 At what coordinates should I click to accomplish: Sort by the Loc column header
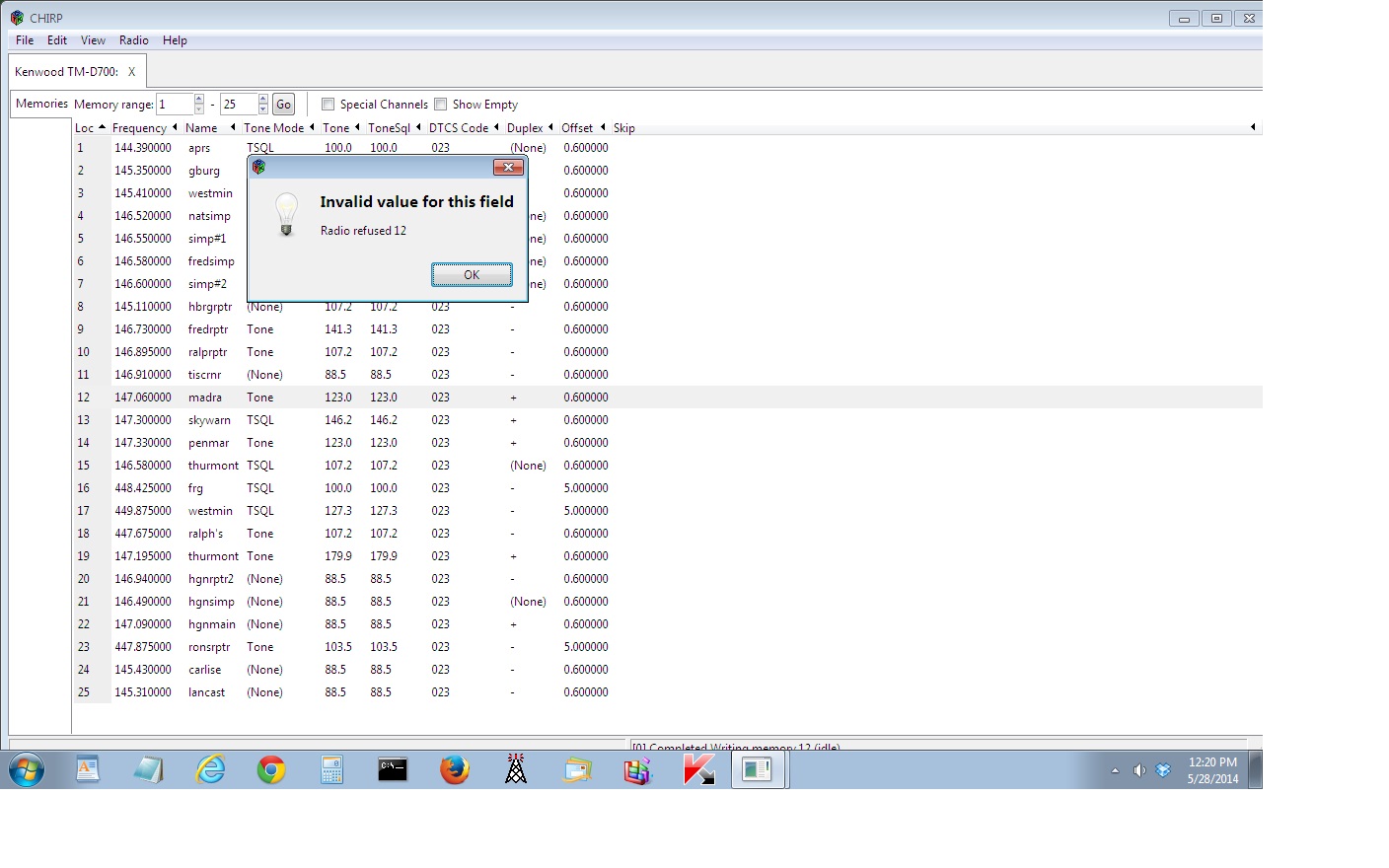point(90,128)
